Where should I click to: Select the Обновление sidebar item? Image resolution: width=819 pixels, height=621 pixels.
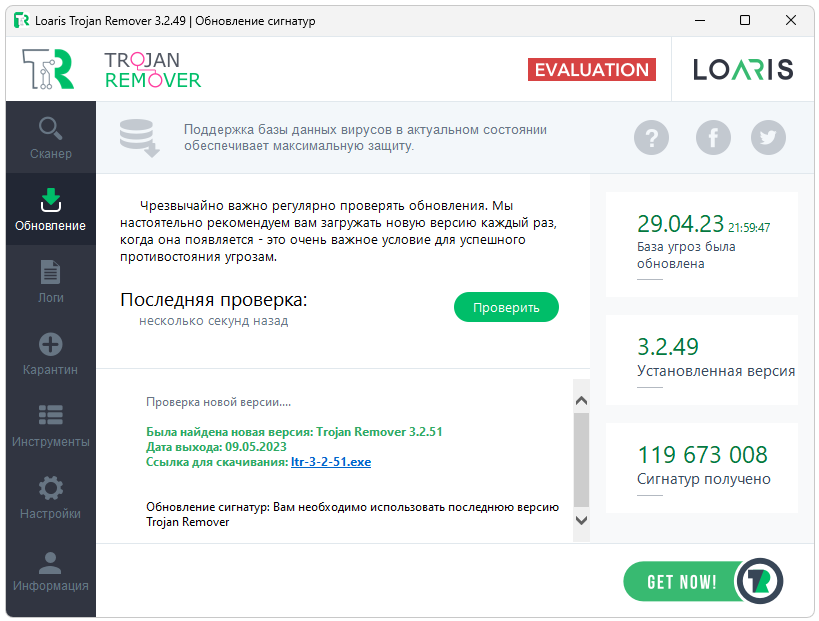coord(51,209)
